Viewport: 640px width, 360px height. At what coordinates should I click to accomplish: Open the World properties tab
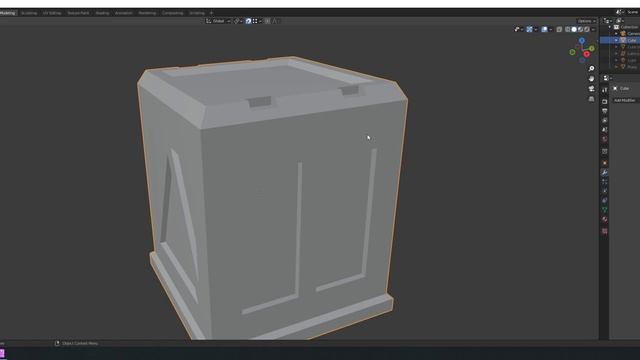coord(604,139)
